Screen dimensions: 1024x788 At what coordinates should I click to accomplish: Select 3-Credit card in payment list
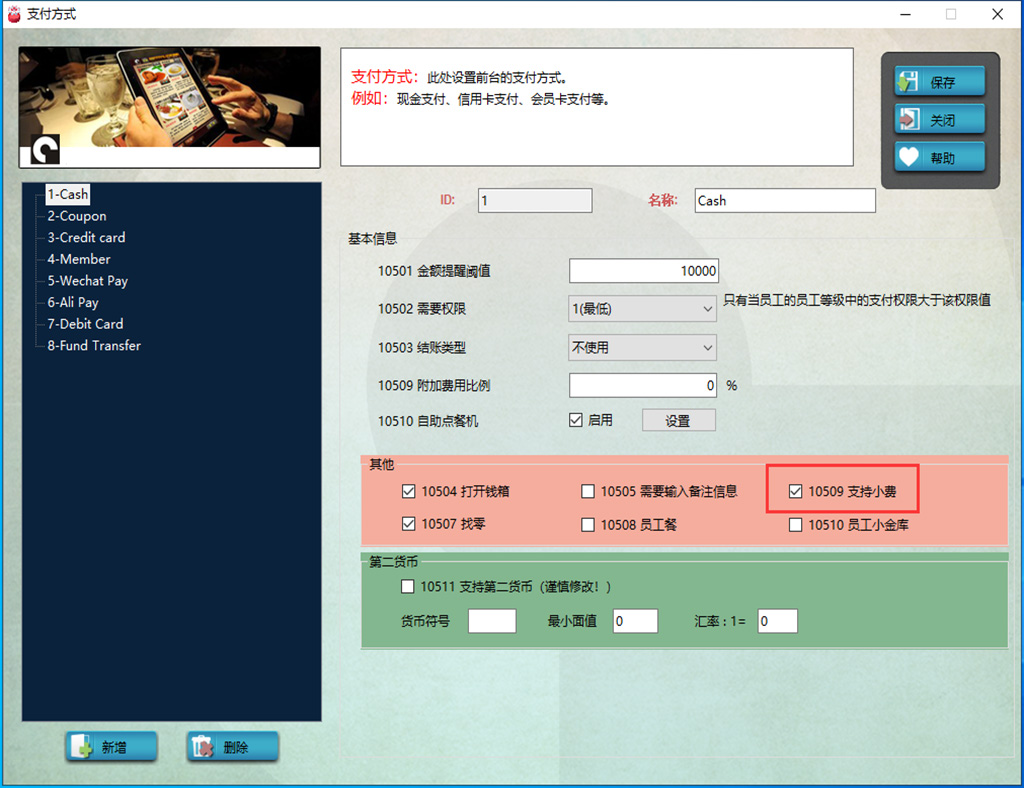pyautogui.click(x=86, y=238)
